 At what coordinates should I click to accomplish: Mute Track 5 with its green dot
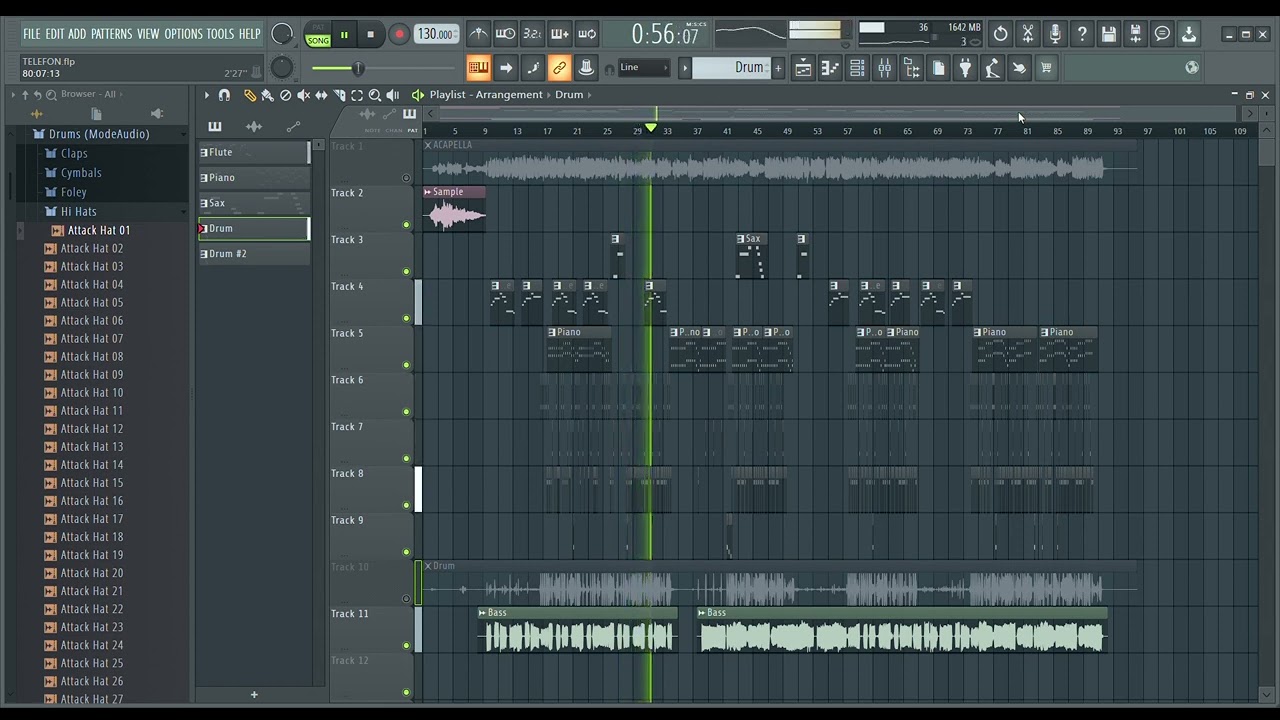406,365
